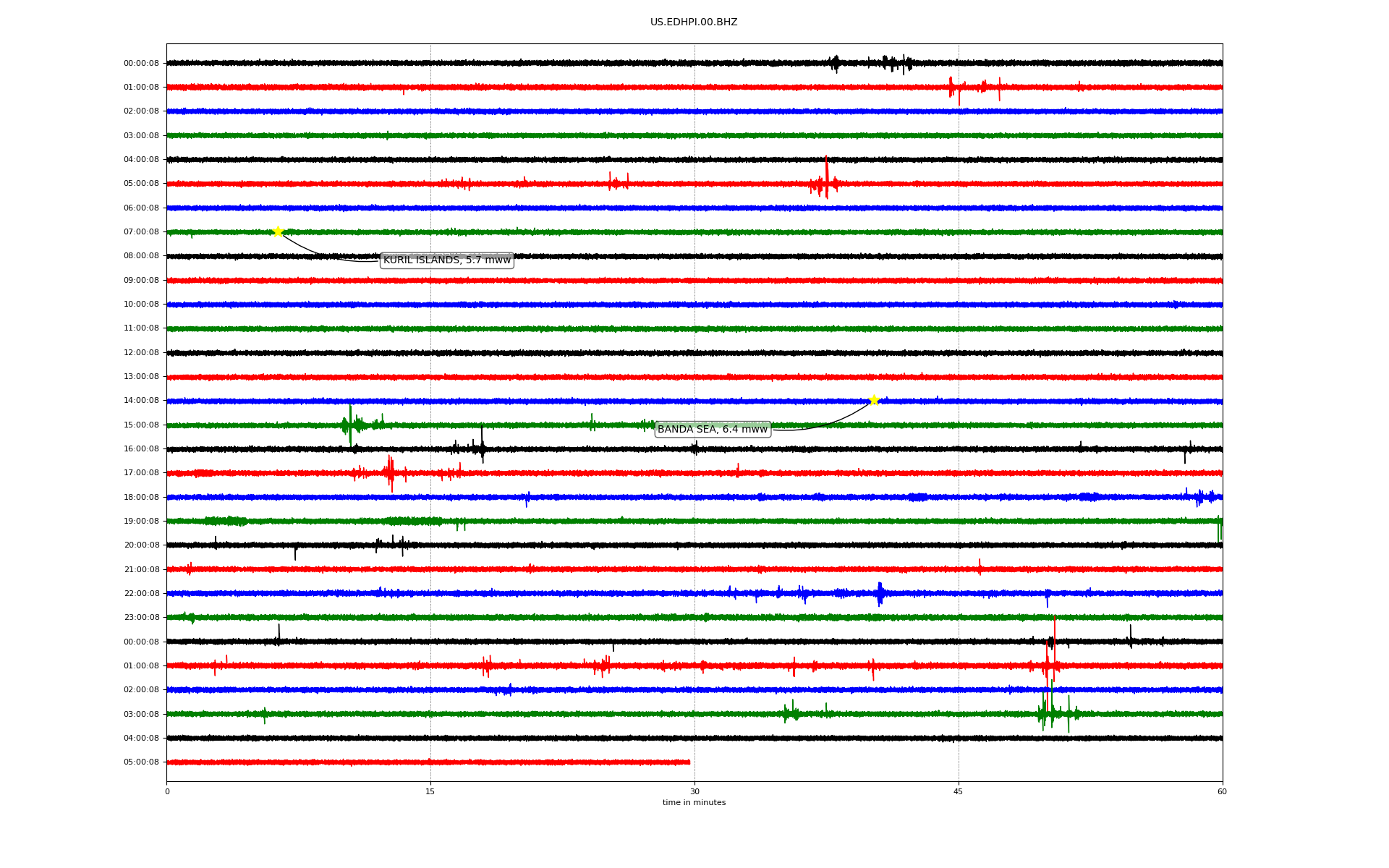
Task: Click the Banda Sea yellow star marker
Action: point(874,400)
